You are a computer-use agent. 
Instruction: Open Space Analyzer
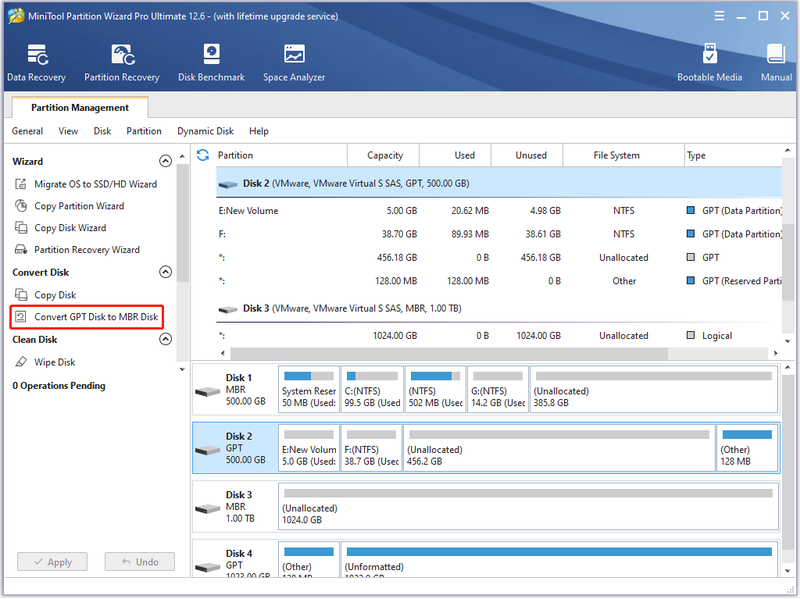click(294, 63)
